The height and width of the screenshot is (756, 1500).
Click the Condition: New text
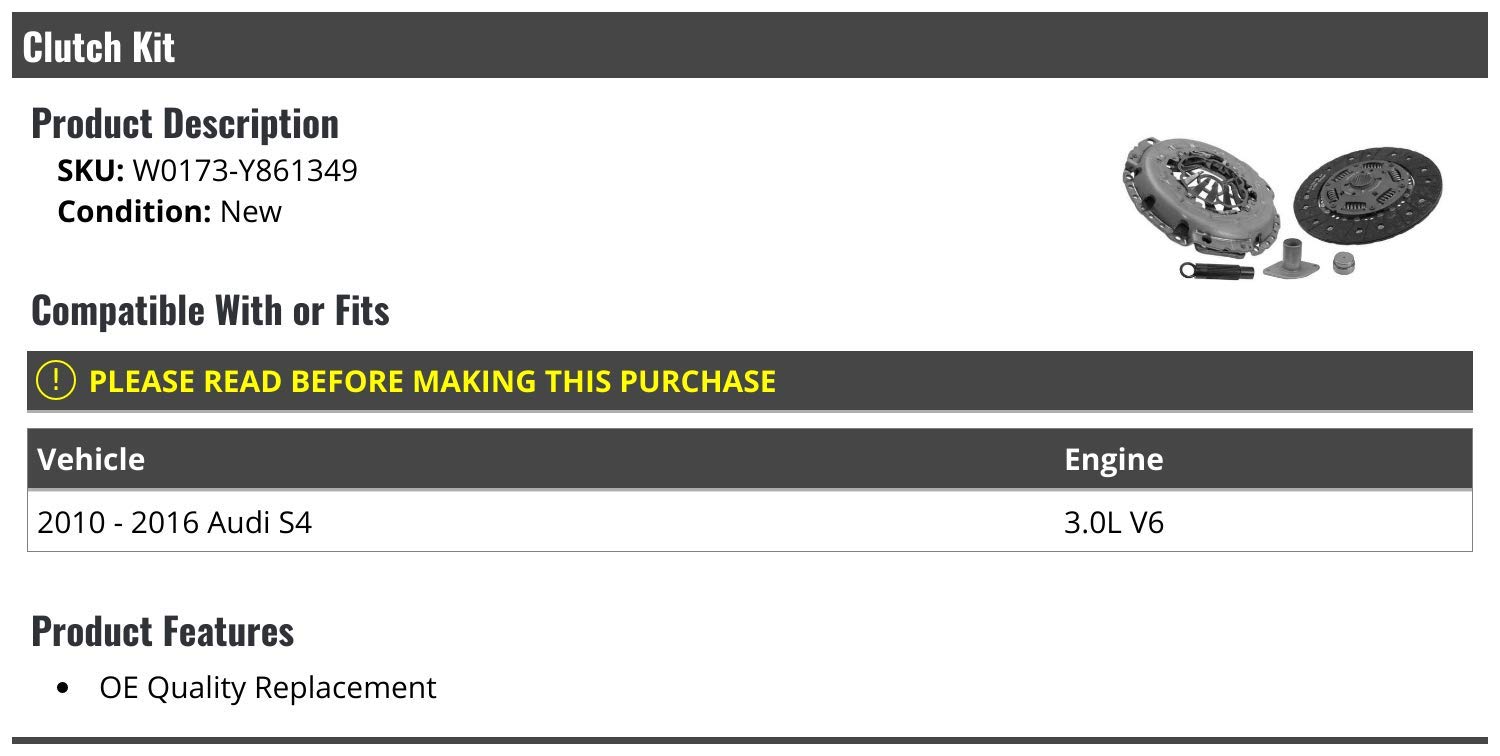pos(170,212)
